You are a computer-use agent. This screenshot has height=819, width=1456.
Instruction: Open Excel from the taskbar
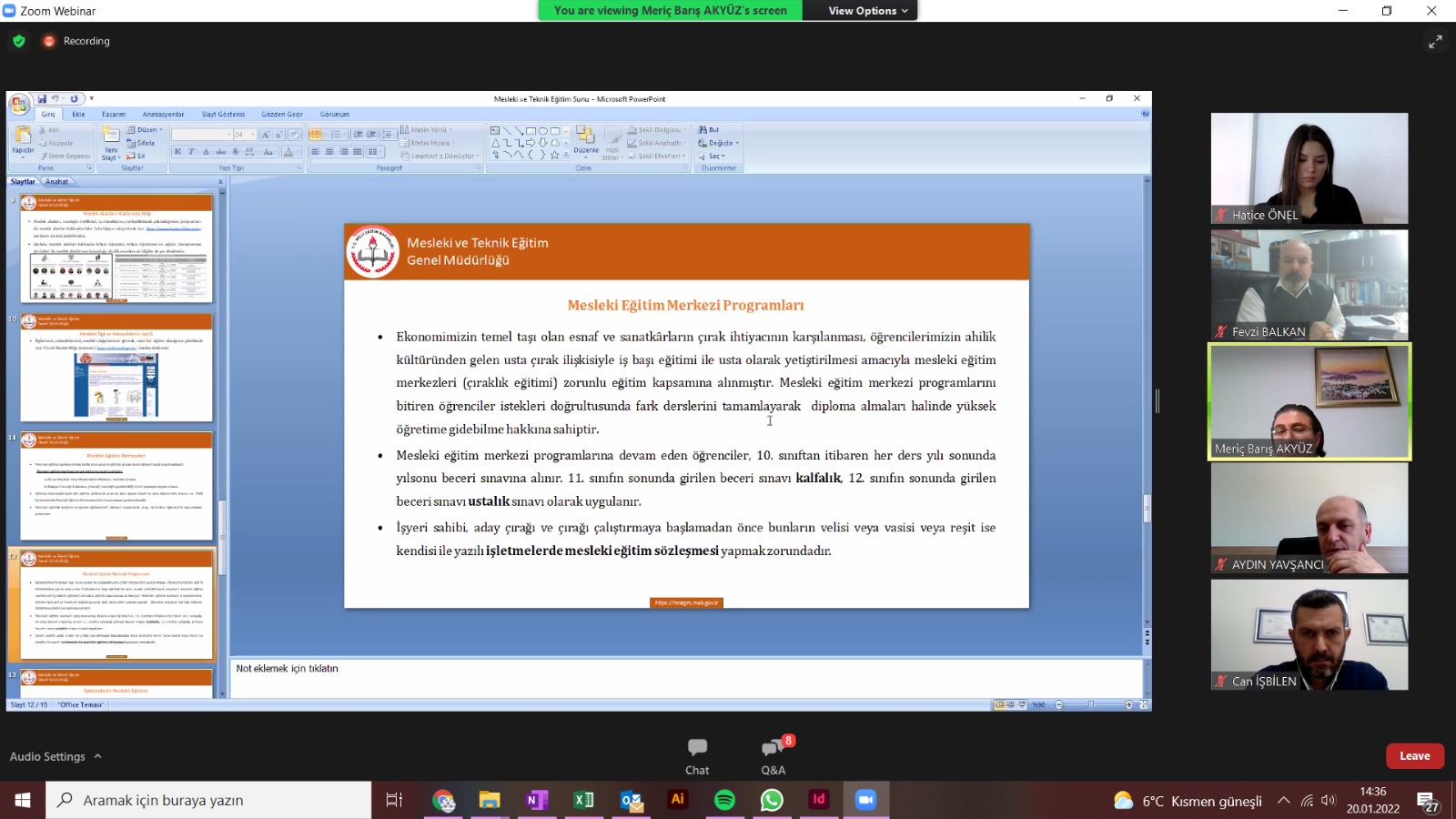[583, 800]
